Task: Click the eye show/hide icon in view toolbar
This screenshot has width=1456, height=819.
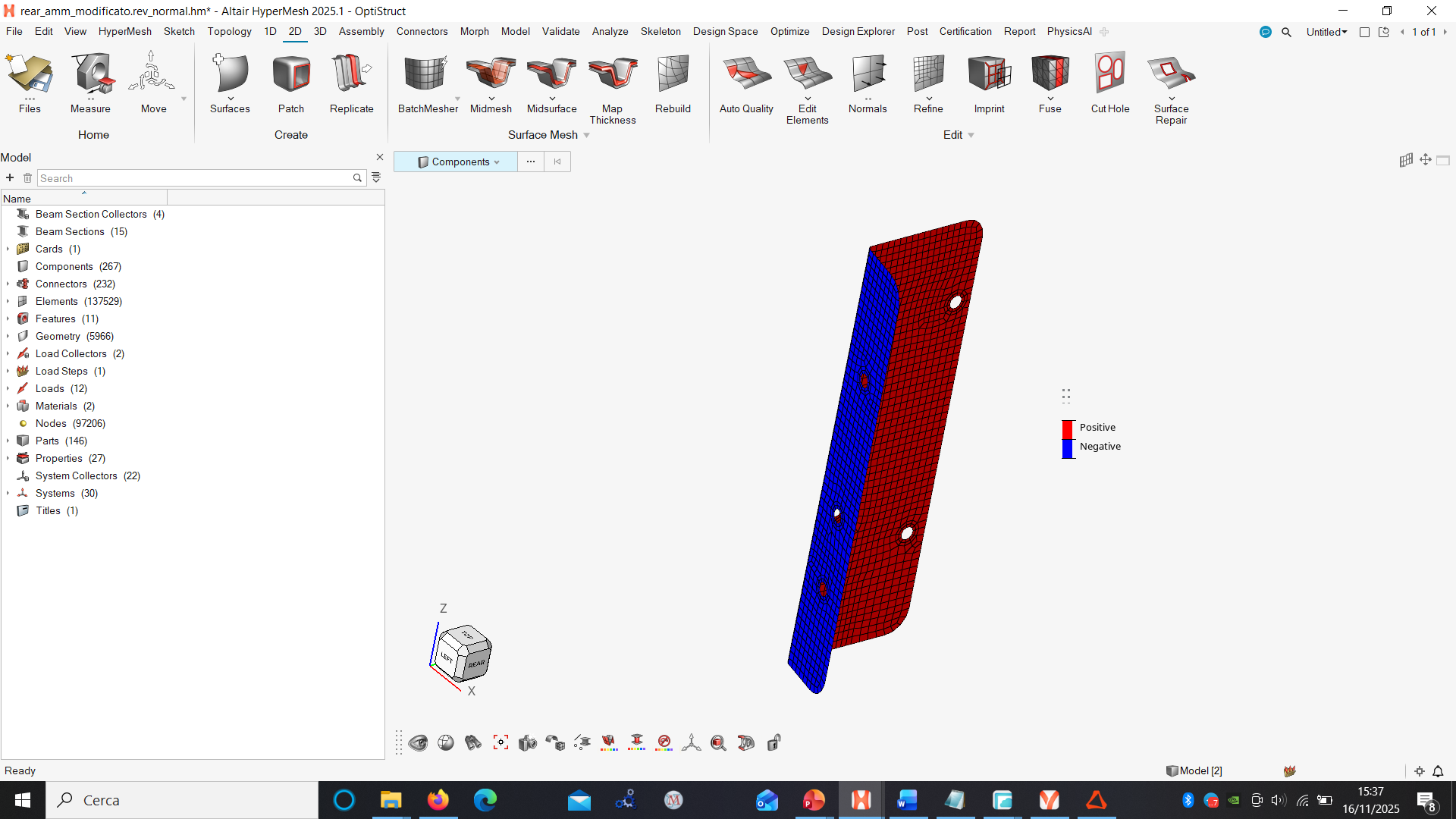Action: point(418,743)
